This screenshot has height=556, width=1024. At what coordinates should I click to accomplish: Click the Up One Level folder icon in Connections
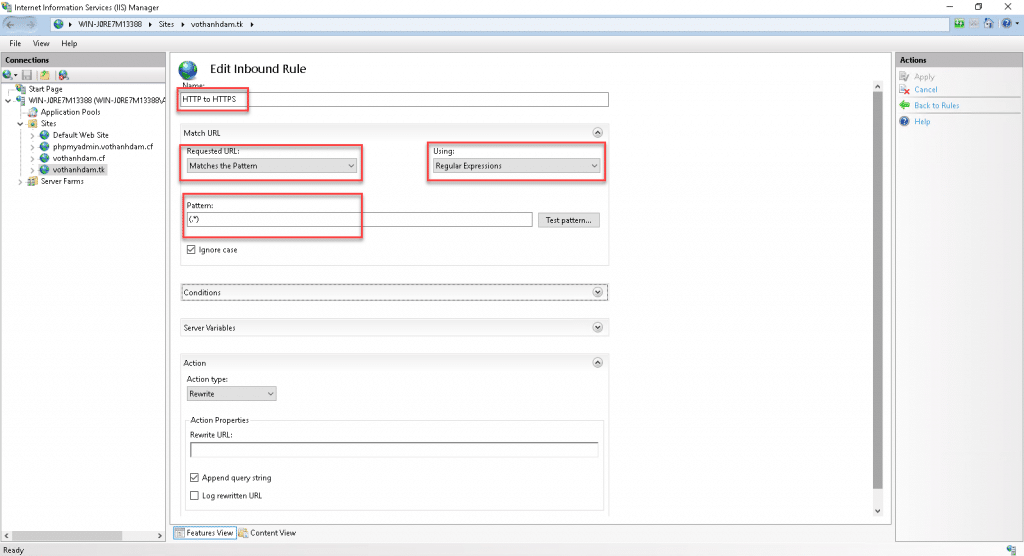(45, 75)
